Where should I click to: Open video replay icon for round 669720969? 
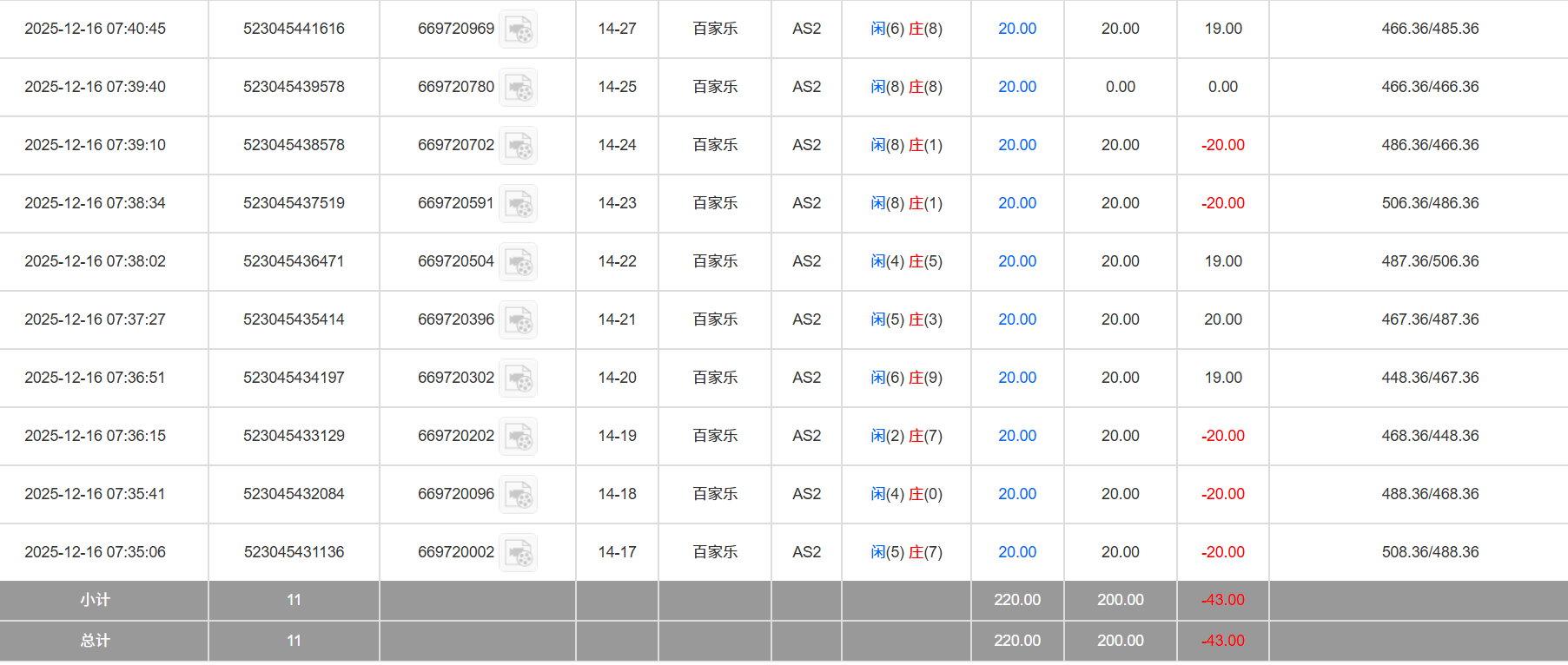click(519, 30)
